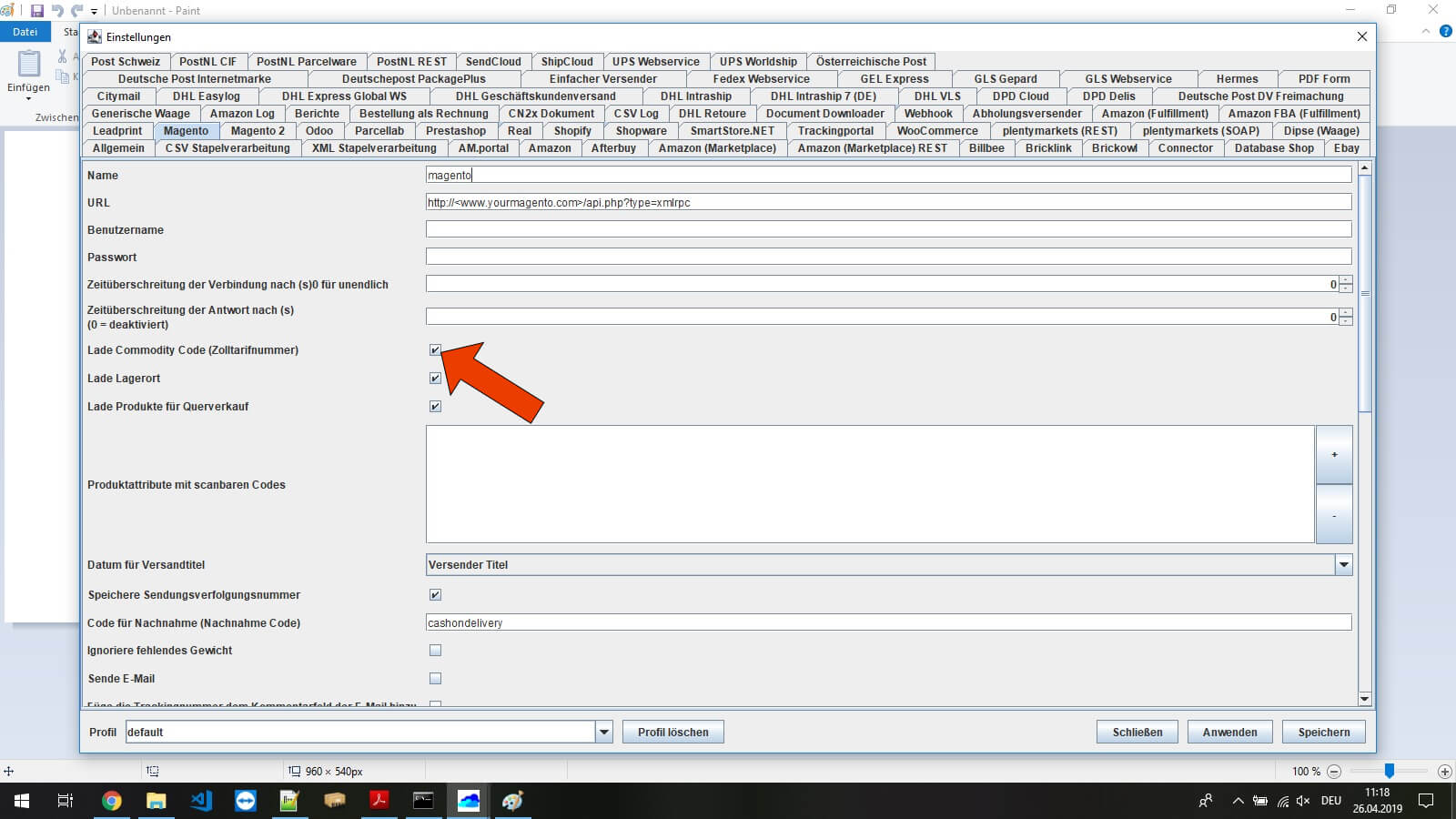
Task: Click the Wi-Fi network tray icon
Action: [1282, 801]
